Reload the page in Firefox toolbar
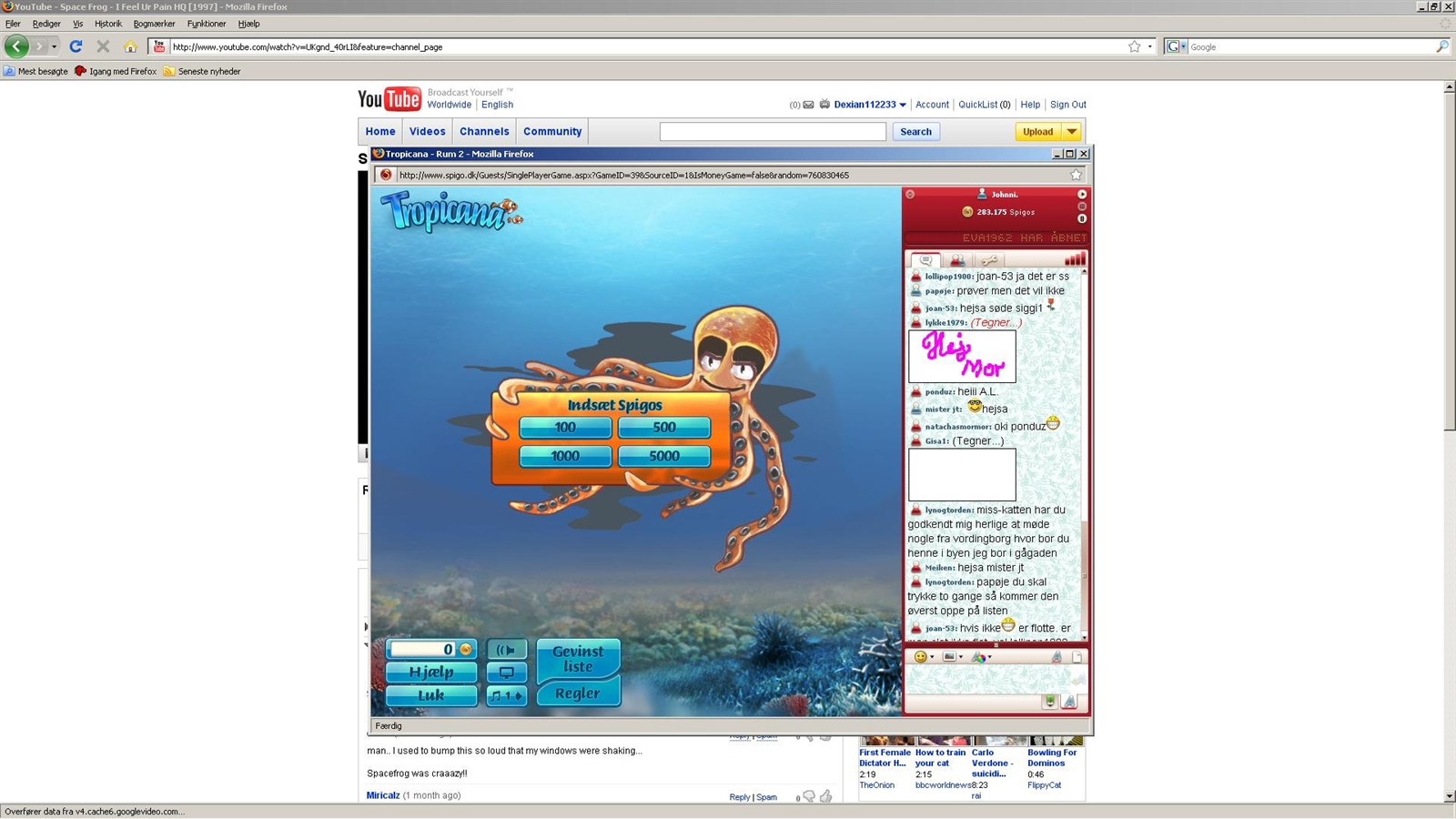The width and height of the screenshot is (1456, 819). [x=76, y=46]
